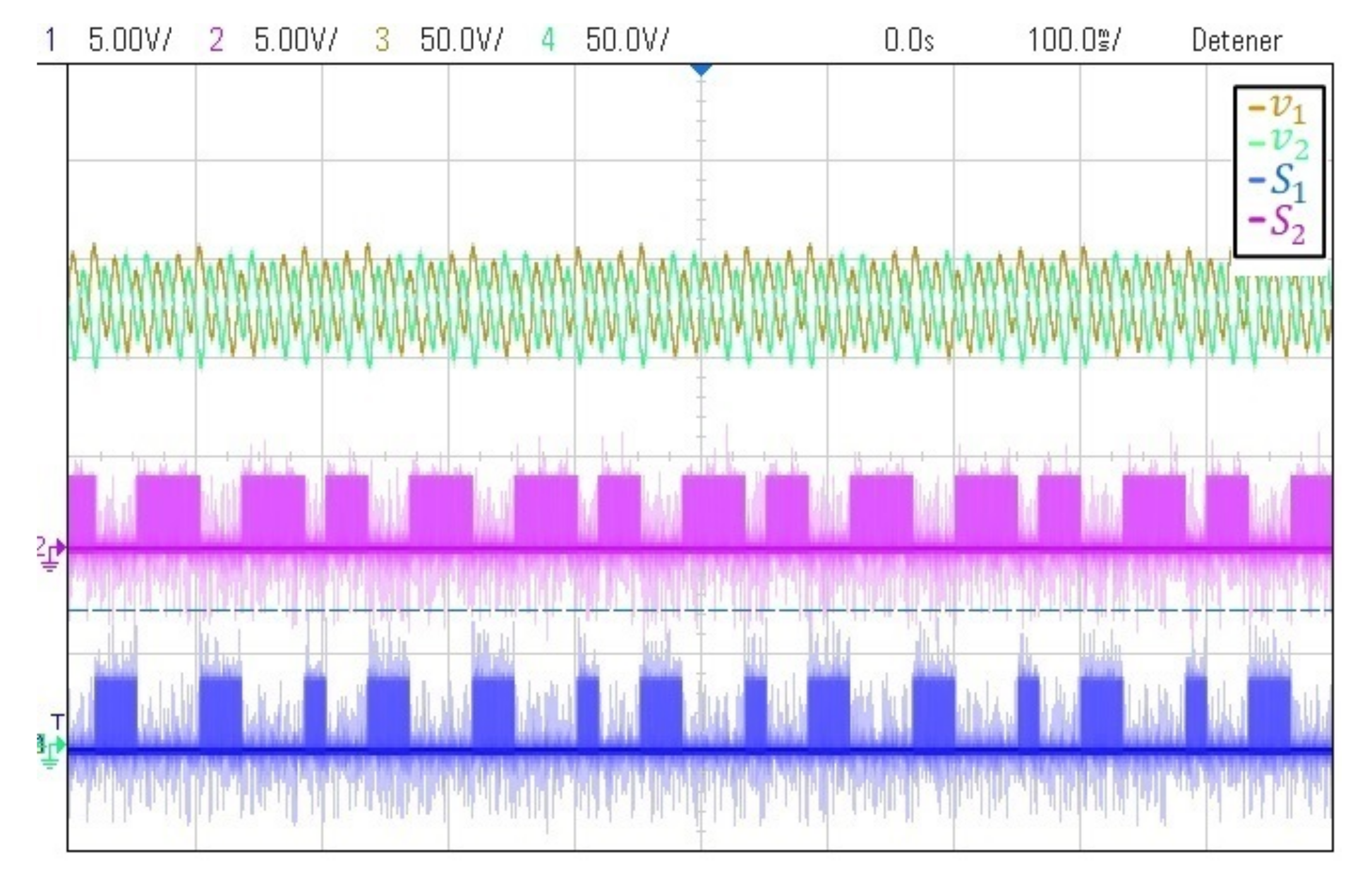Select channel 1 number indicator

(x=51, y=41)
